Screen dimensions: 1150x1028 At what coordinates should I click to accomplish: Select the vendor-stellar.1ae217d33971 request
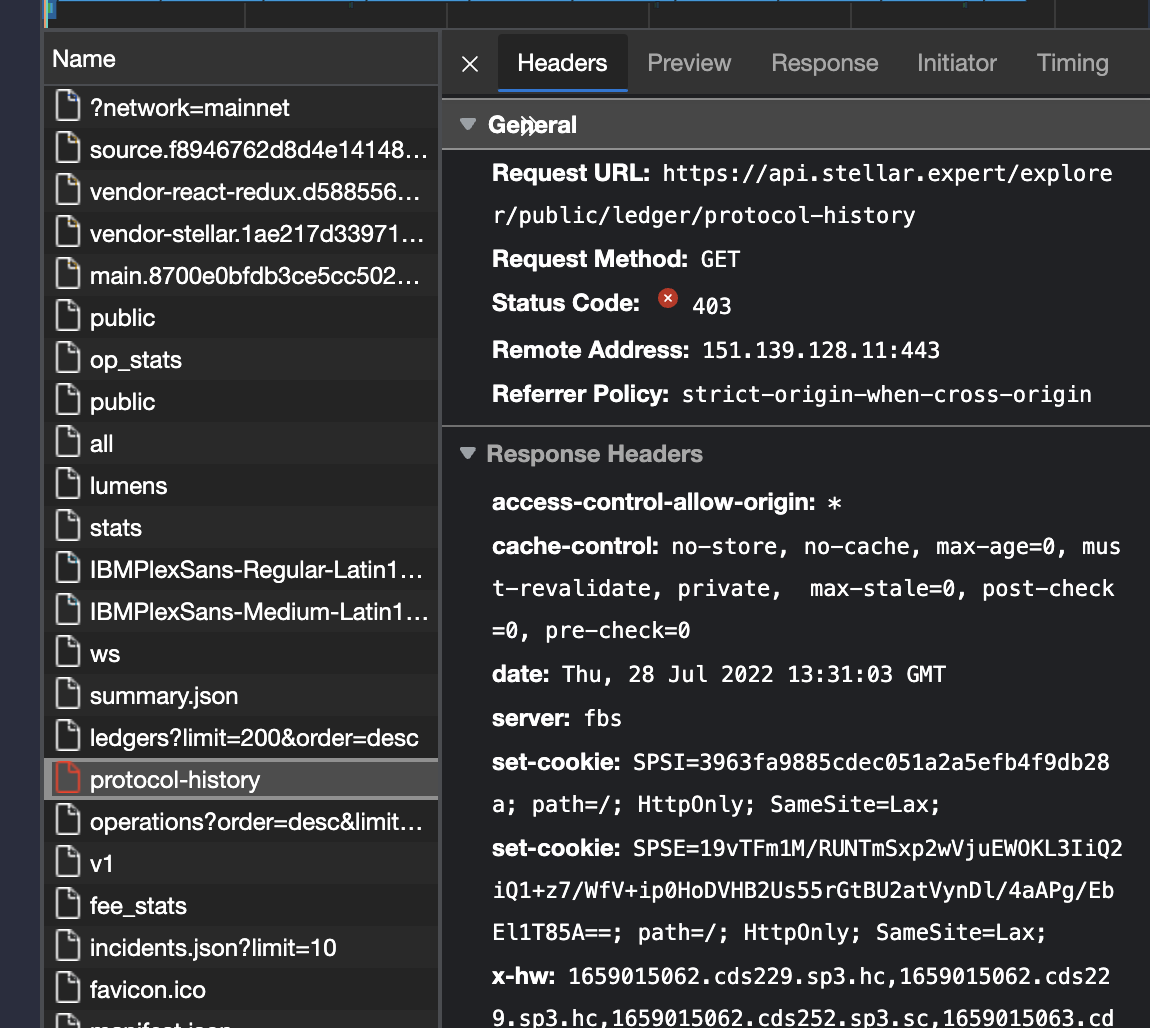[x=241, y=234]
